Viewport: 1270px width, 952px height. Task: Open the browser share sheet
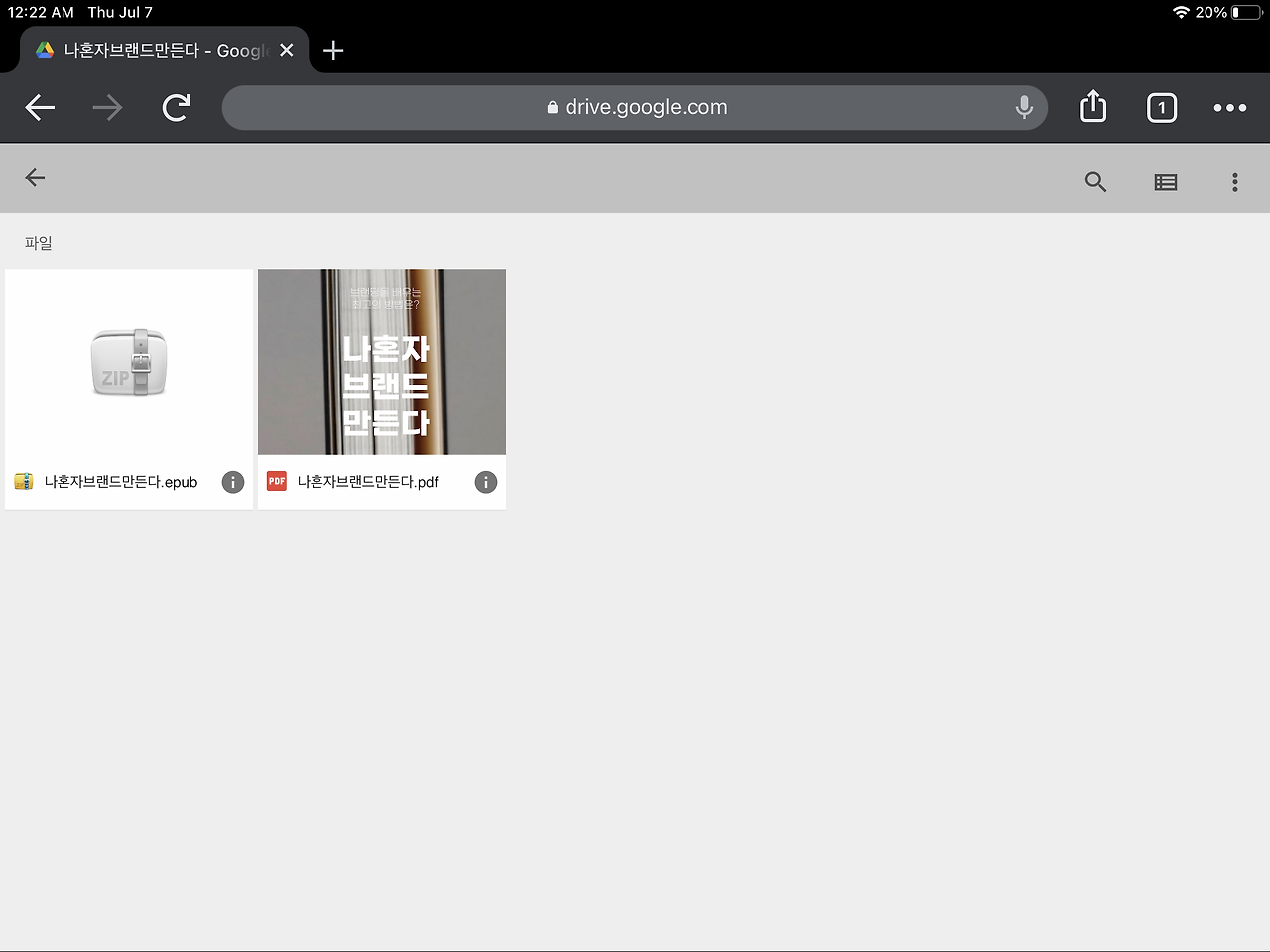coord(1092,106)
